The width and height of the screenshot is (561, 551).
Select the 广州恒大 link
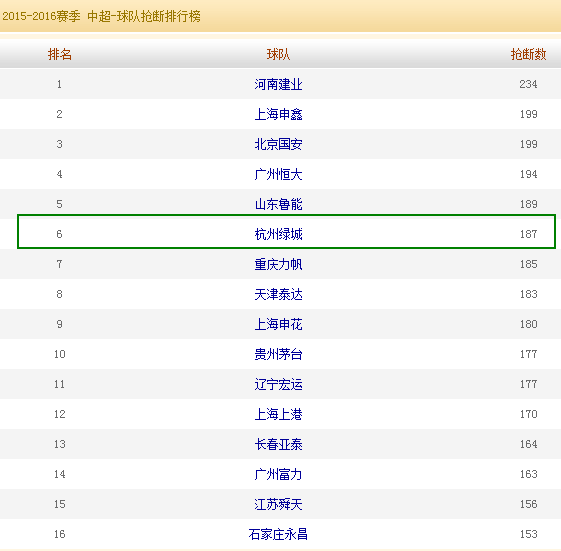[278, 175]
